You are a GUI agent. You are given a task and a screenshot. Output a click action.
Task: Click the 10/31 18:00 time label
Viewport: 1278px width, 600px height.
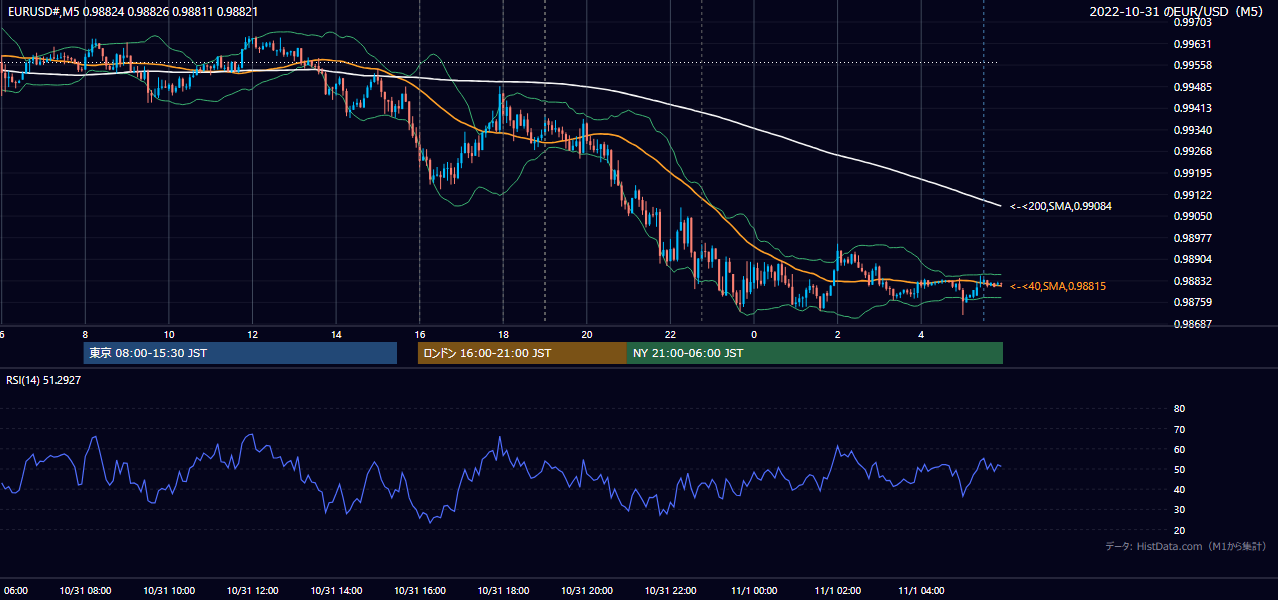503,591
